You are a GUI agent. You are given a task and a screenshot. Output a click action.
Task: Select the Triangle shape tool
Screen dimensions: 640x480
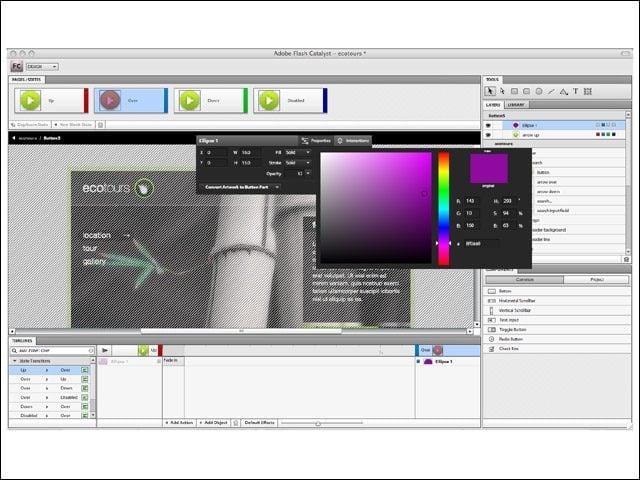563,91
